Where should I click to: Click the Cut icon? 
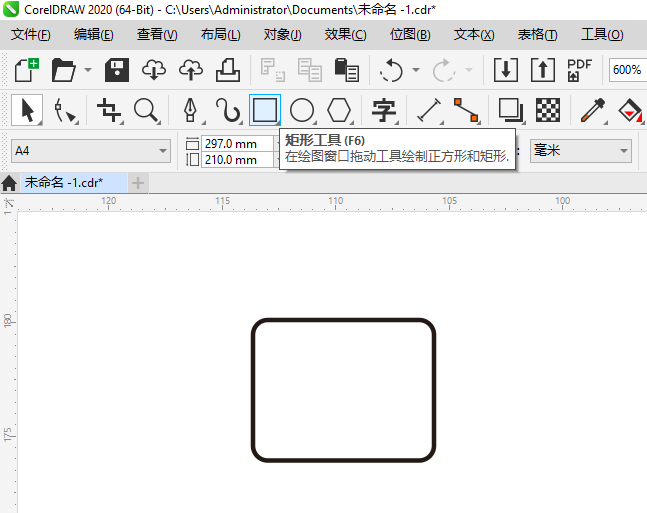point(273,70)
